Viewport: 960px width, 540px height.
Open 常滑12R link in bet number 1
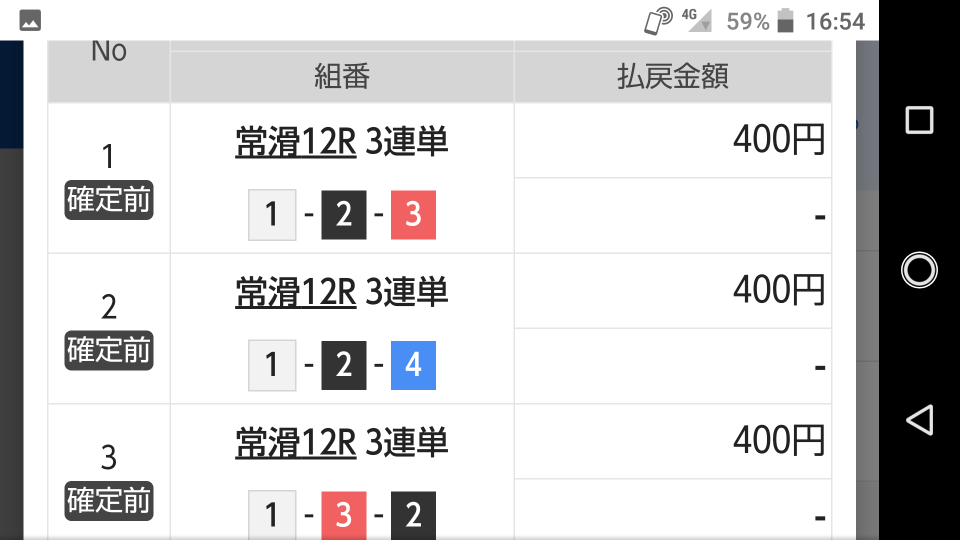296,142
